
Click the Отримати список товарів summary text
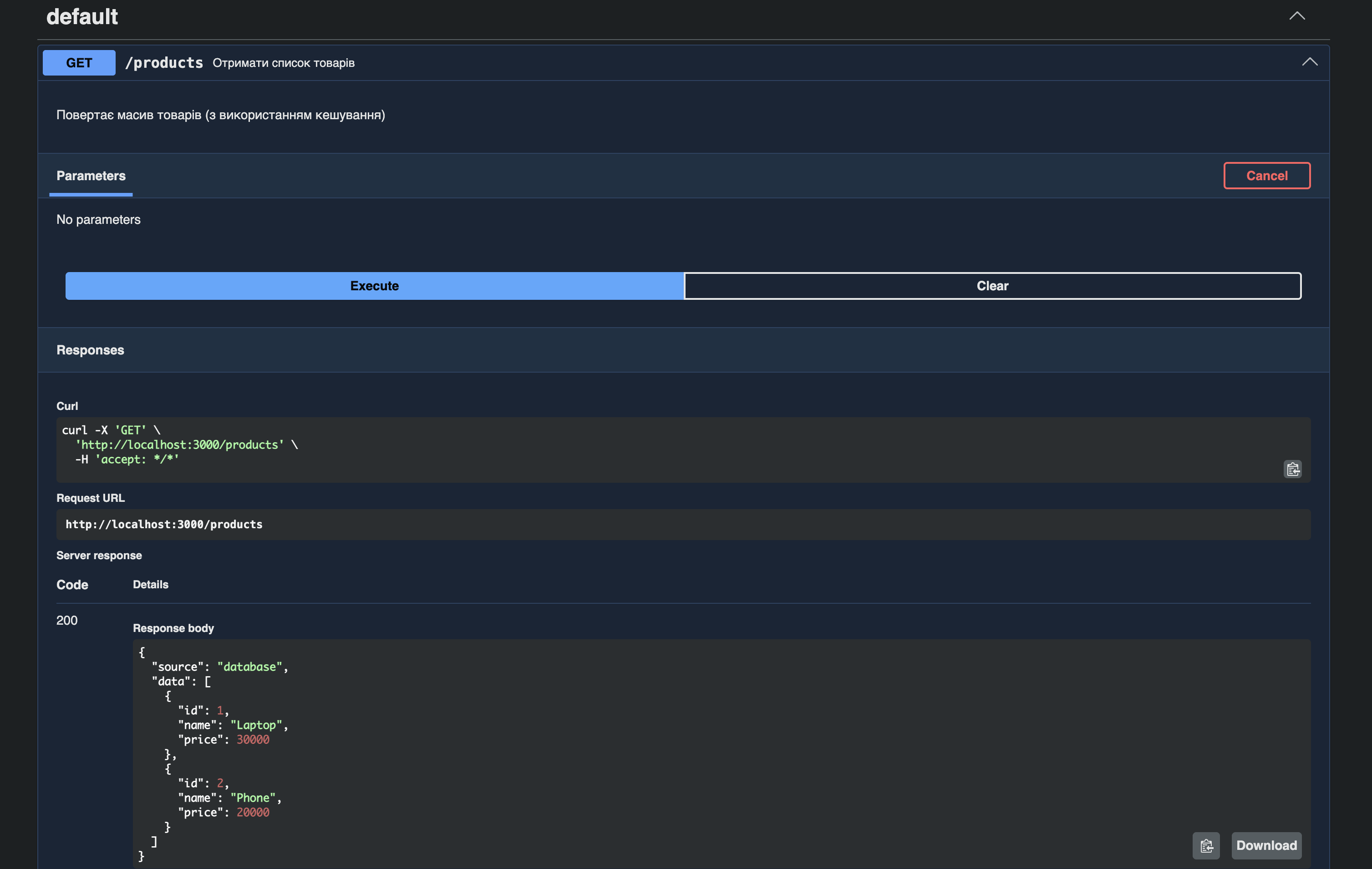(284, 63)
